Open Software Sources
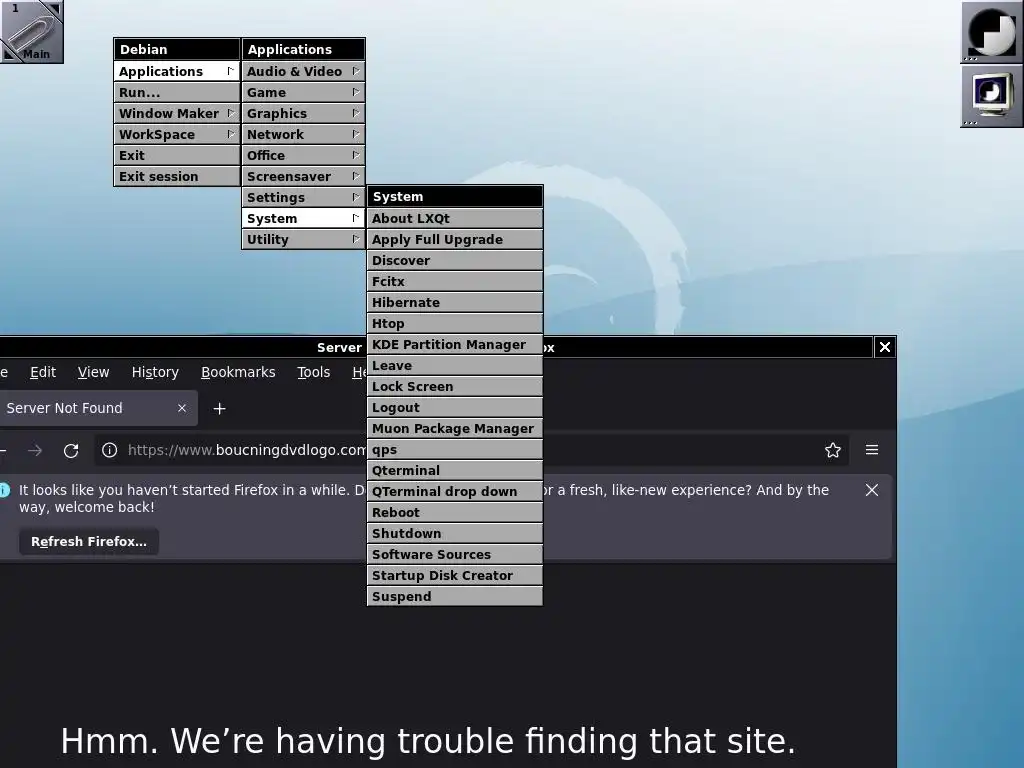The width and height of the screenshot is (1024, 768). pyautogui.click(x=455, y=554)
